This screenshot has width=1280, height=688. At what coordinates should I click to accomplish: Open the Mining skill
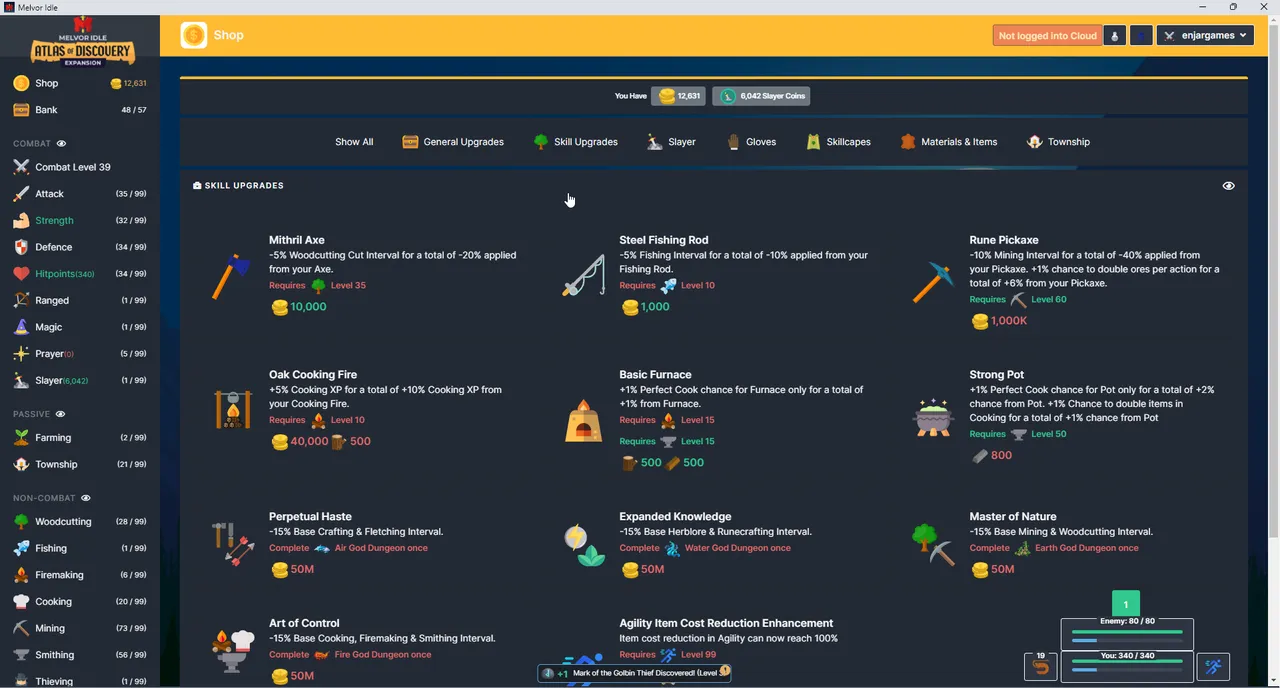coord(80,628)
